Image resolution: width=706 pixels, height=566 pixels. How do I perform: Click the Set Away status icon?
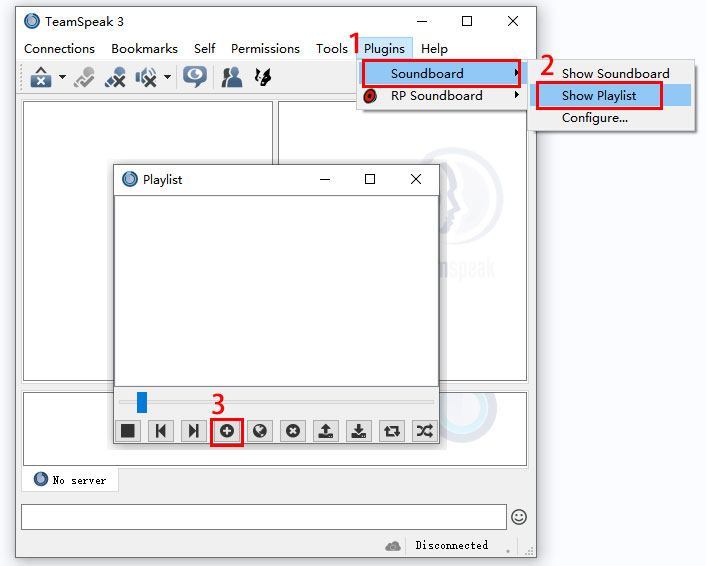(195, 77)
